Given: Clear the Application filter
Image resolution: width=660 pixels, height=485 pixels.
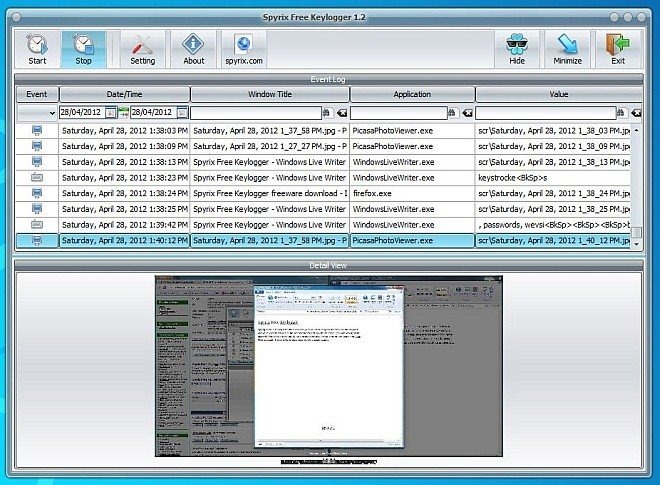Looking at the screenshot, I should click(468, 113).
